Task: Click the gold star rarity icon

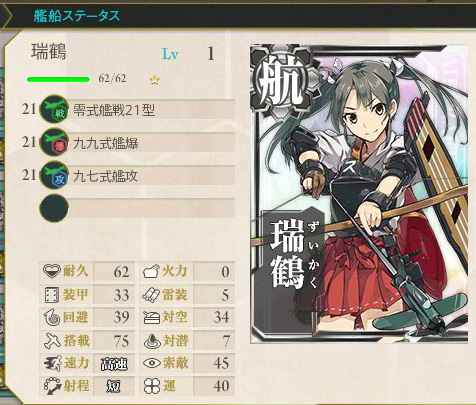Action: 155,80
